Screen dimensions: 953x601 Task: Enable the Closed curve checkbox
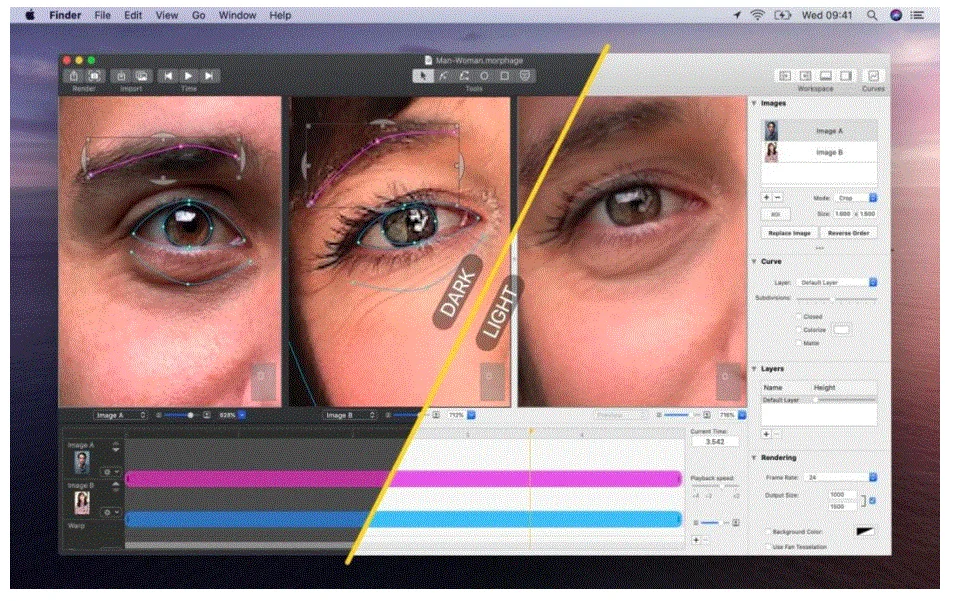coord(799,317)
